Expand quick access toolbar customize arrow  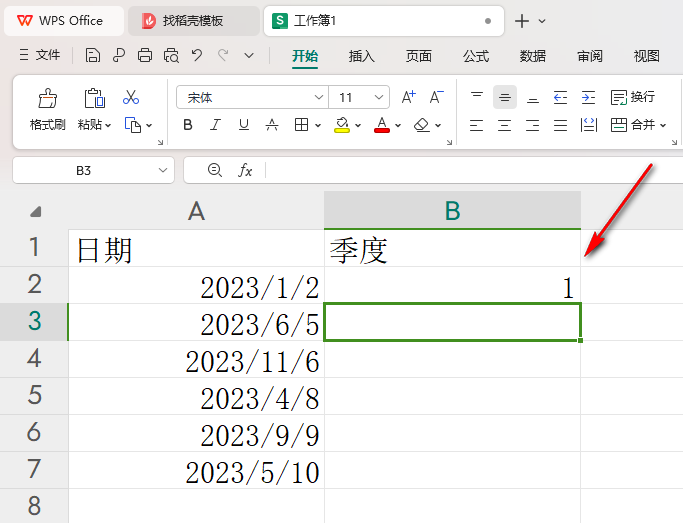tap(249, 55)
